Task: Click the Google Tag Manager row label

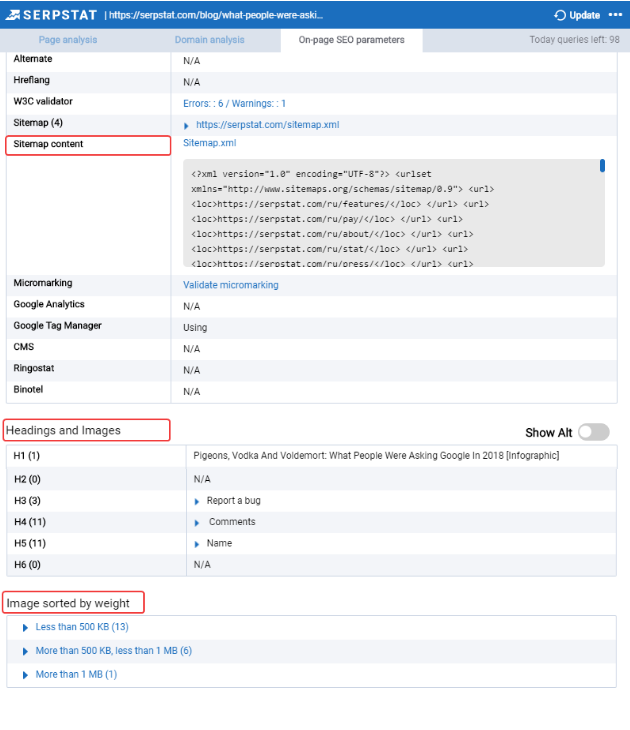Action: [57, 325]
